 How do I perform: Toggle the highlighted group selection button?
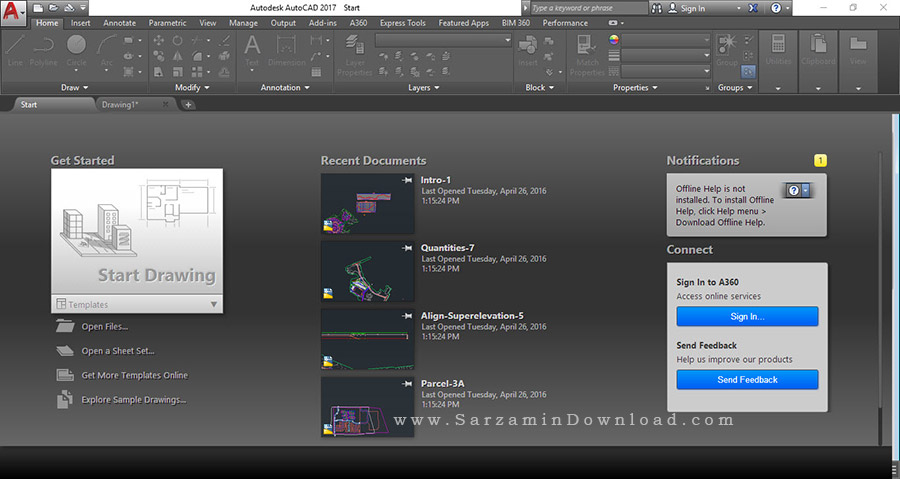coord(748,72)
